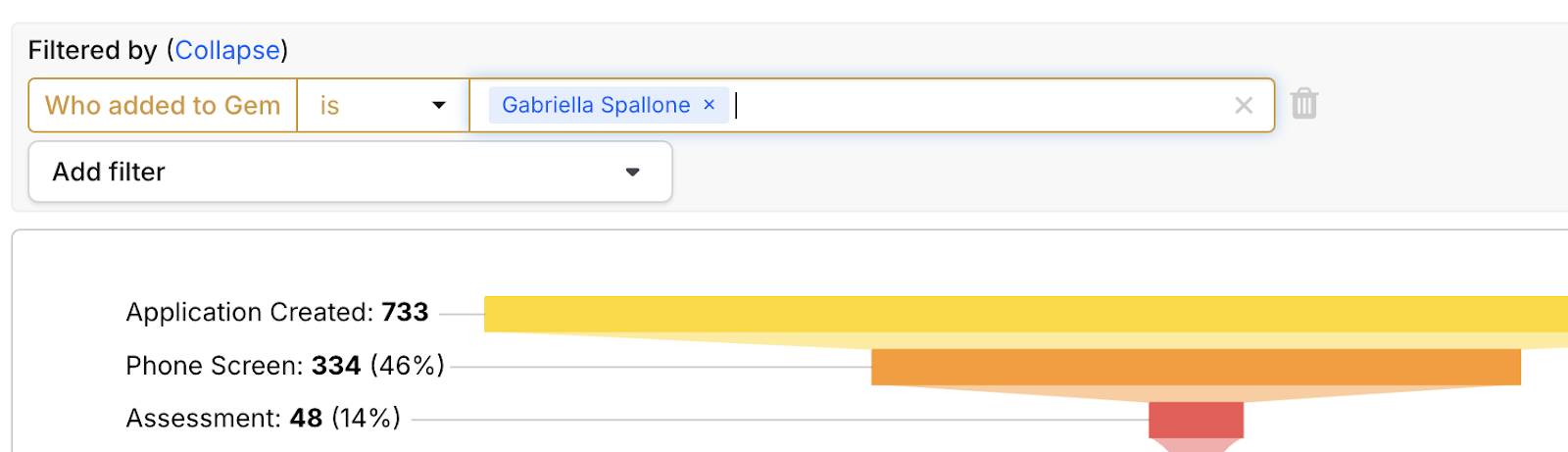
Task: Click the light orange funnel transition area
Action: point(1196,393)
